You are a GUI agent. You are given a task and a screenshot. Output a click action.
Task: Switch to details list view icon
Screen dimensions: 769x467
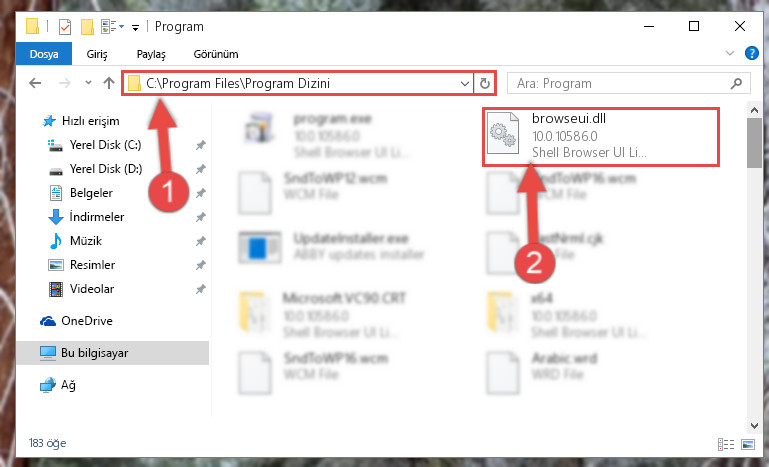pos(726,444)
